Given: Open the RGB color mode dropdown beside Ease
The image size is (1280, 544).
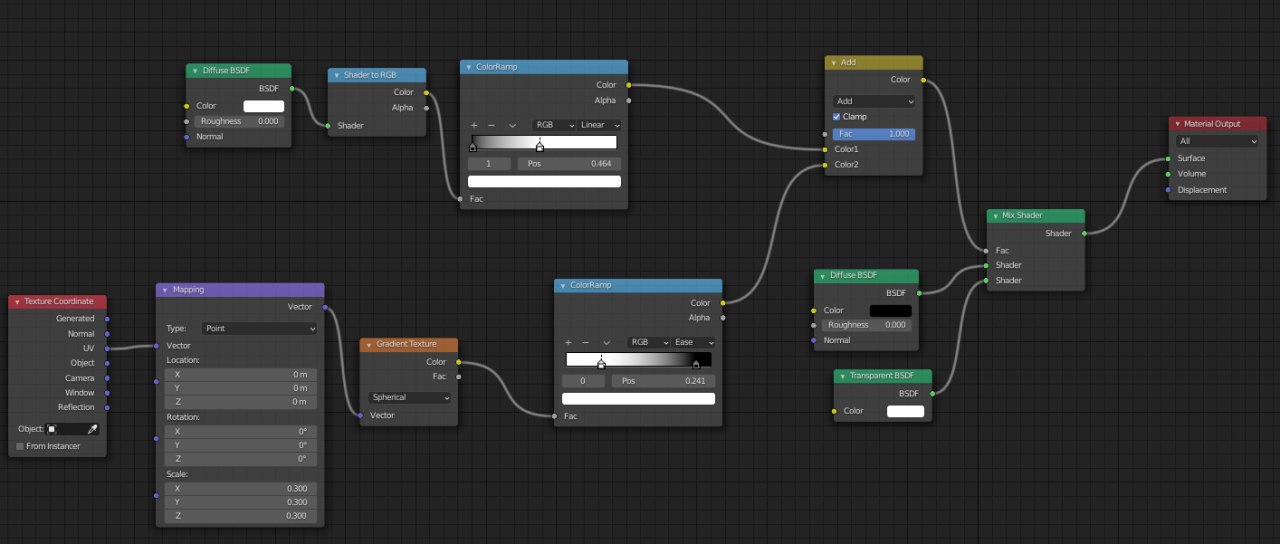Looking at the screenshot, I should tap(649, 342).
